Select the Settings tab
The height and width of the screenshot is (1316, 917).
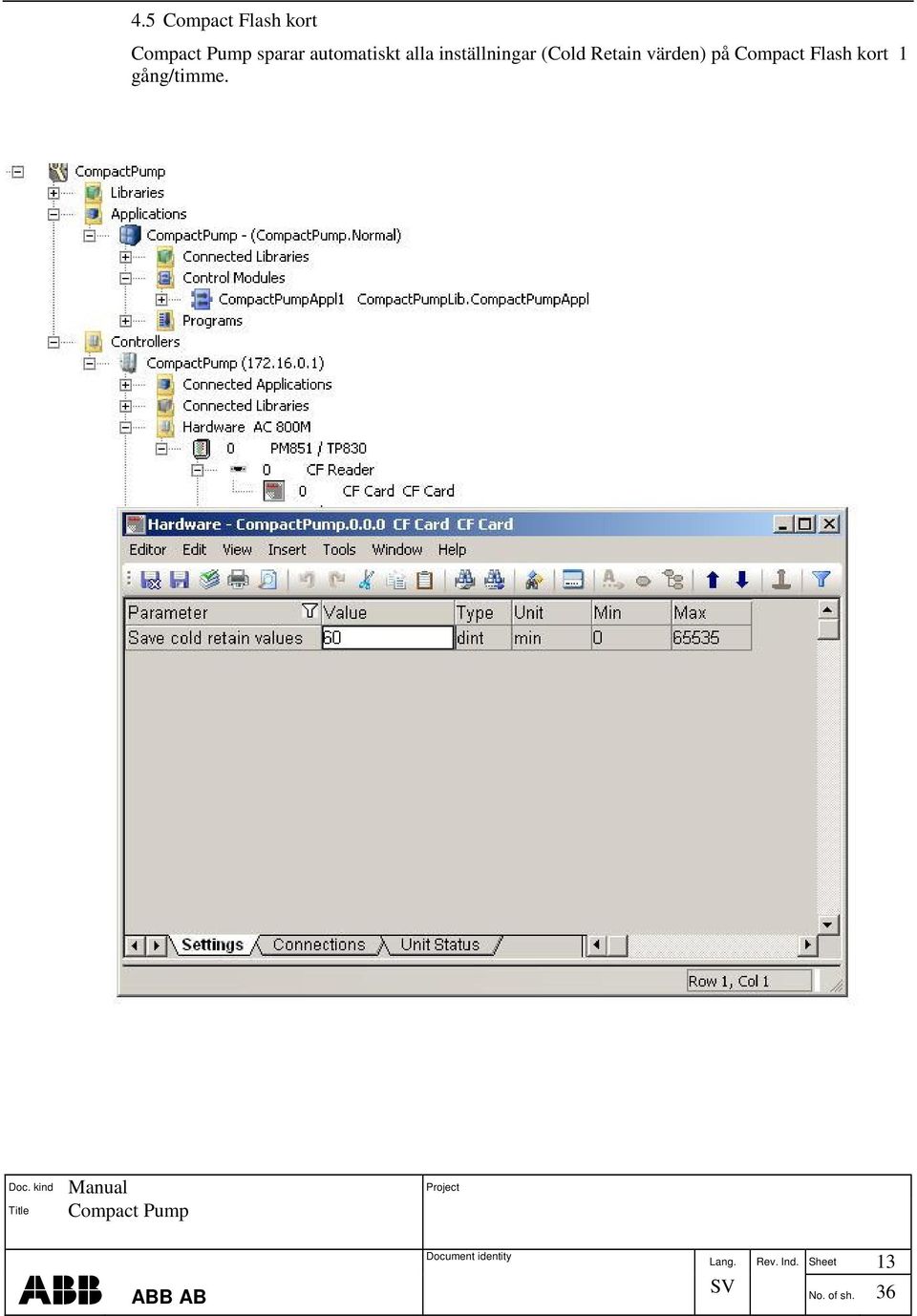tap(212, 945)
